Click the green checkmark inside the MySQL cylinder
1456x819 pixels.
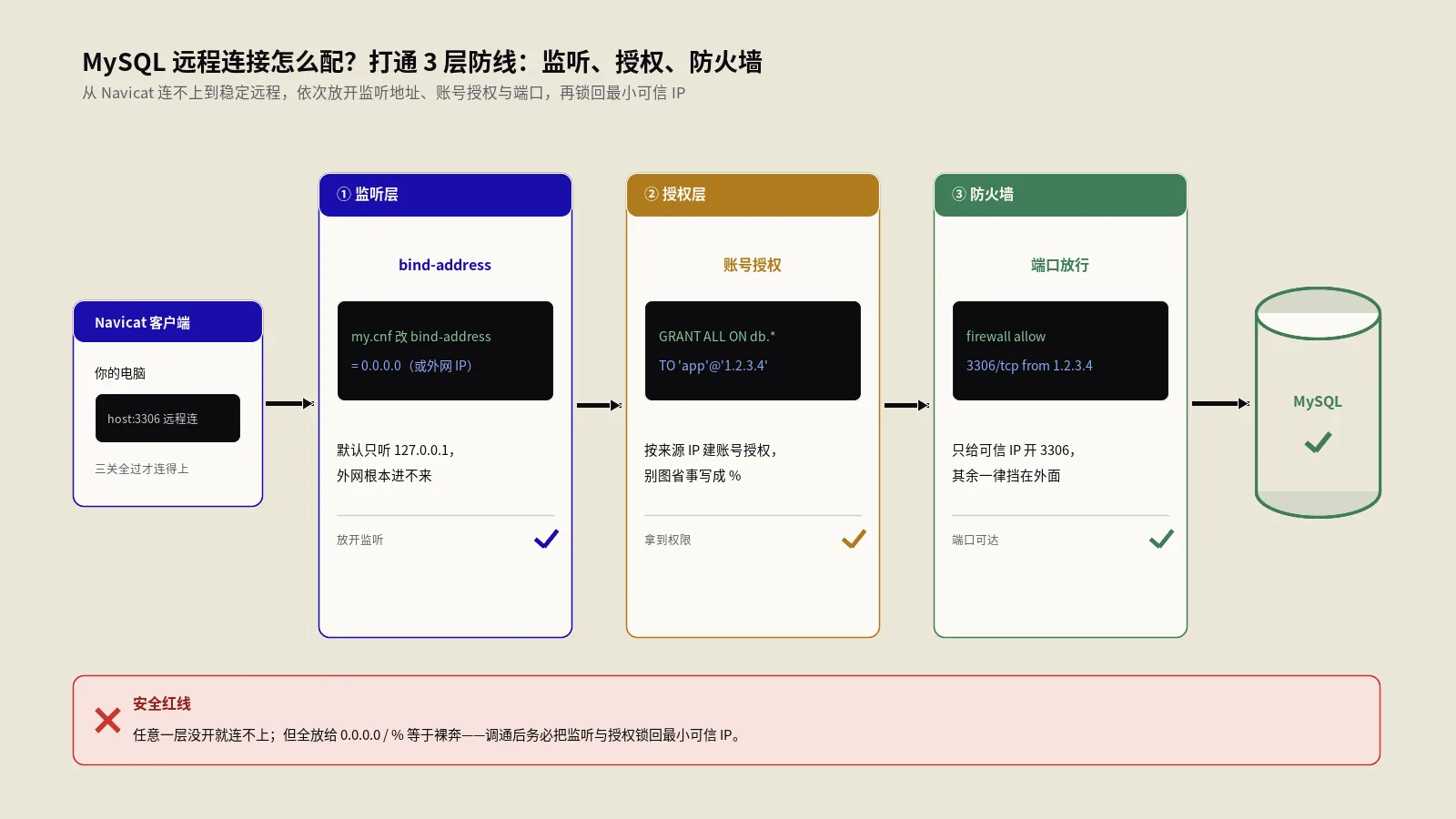[x=1318, y=442]
